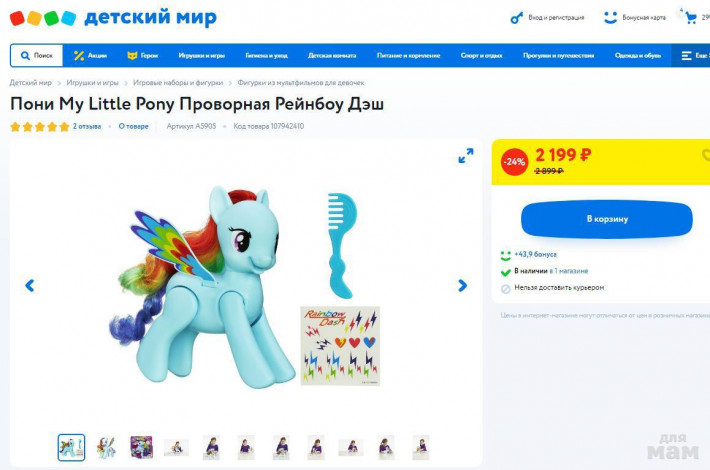Show the next product photo arrow
Screen dimensions: 710x470
tap(462, 285)
